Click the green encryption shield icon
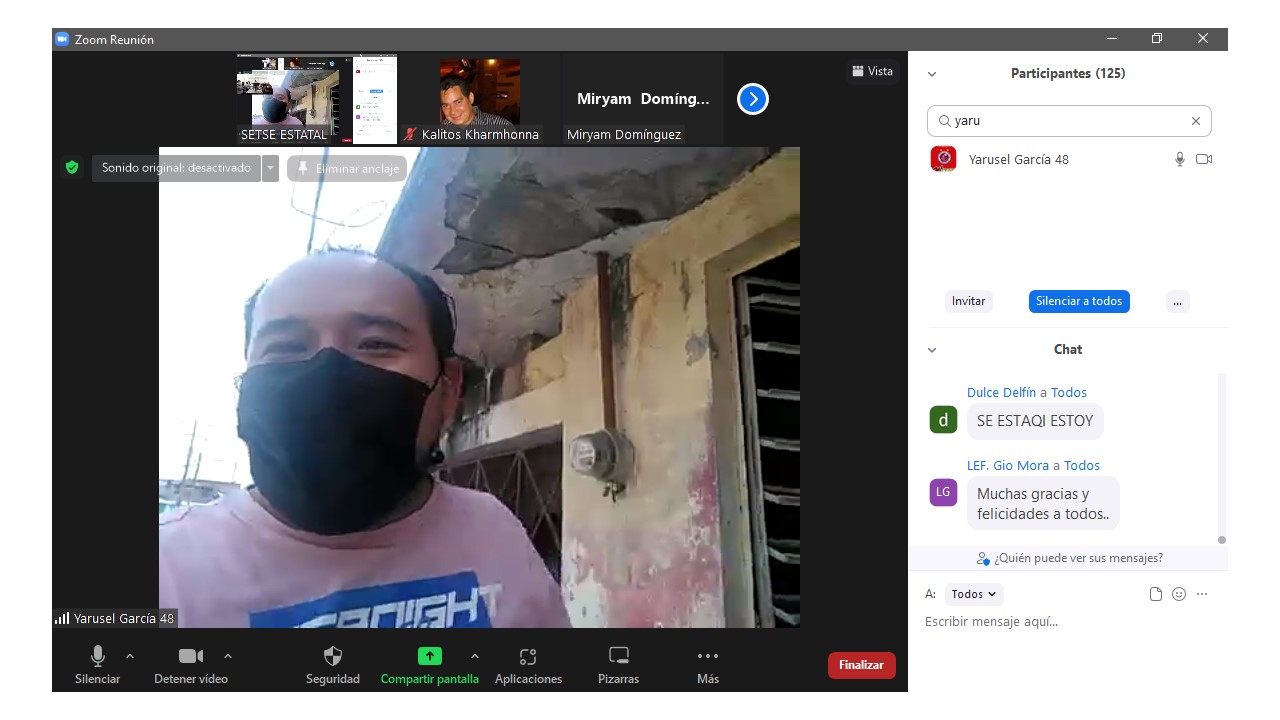The width and height of the screenshot is (1280, 720). (x=72, y=167)
